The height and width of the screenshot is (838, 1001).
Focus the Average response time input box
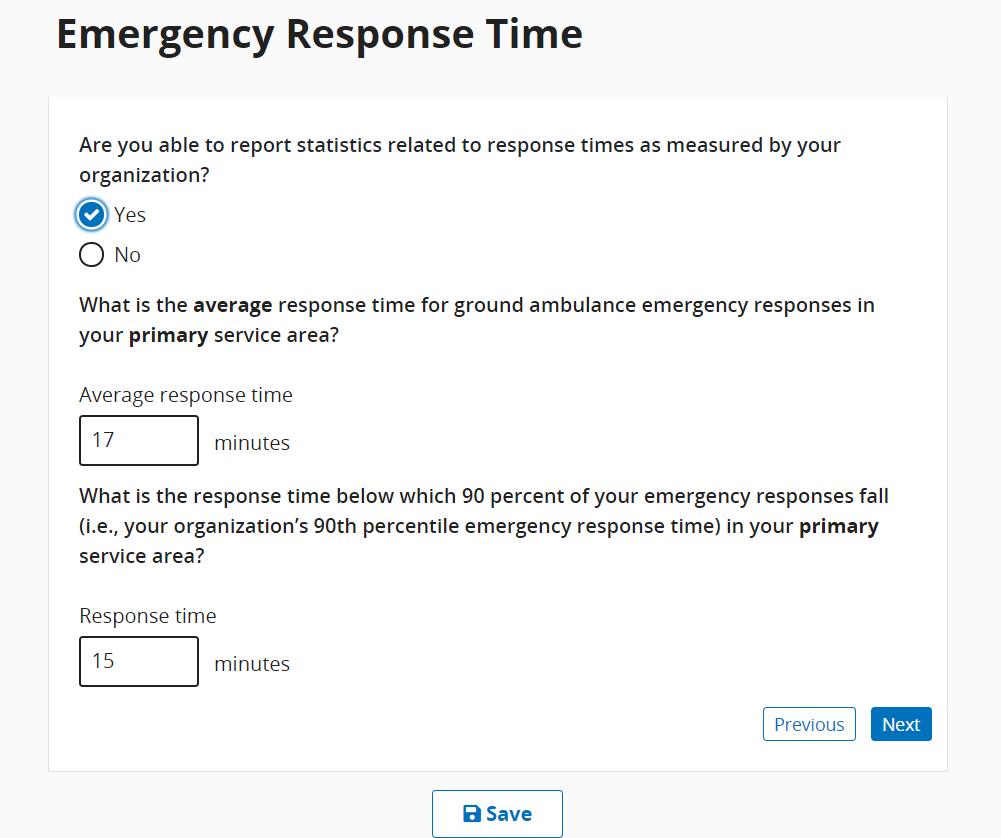(139, 441)
